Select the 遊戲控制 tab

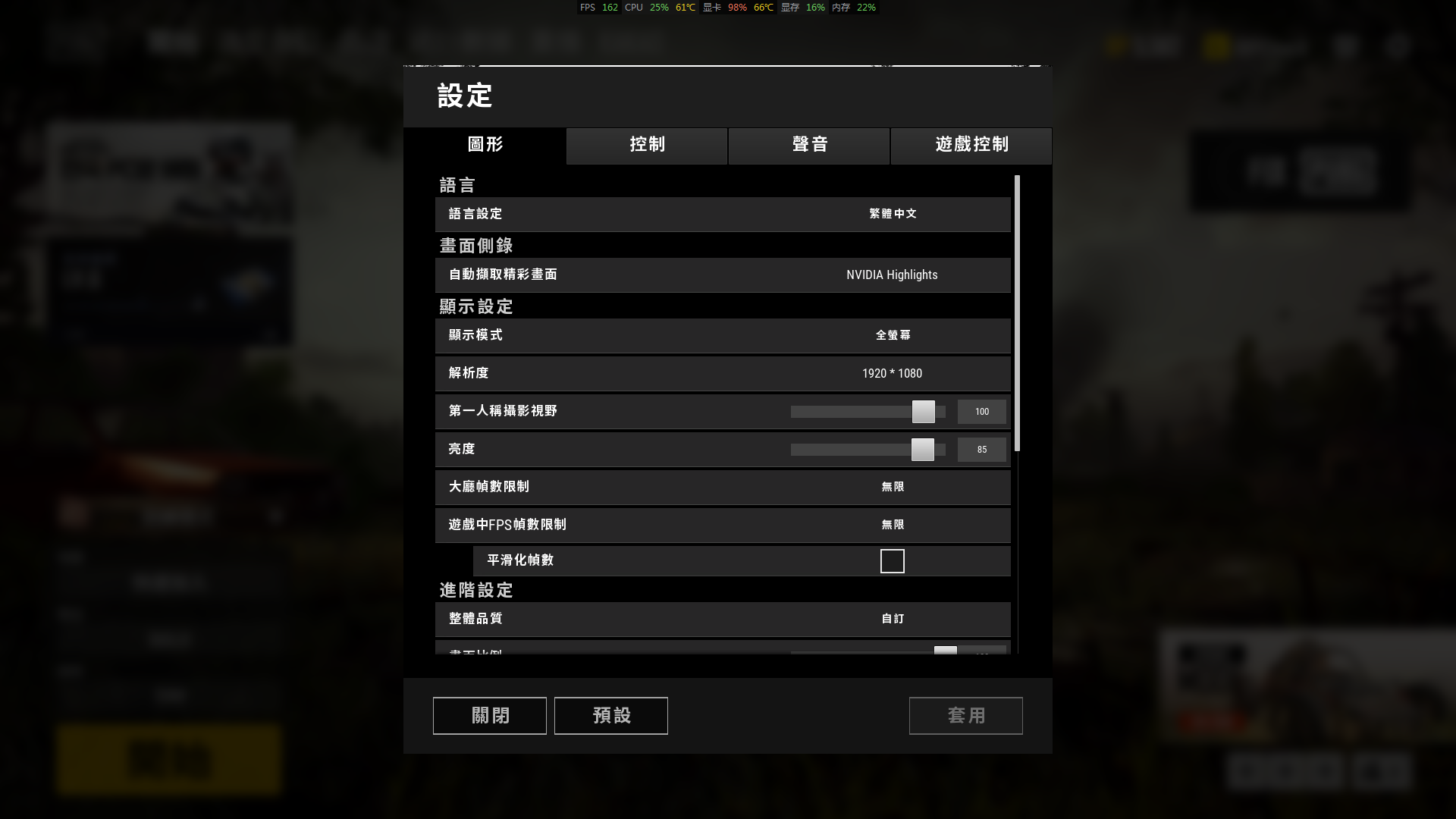point(971,146)
